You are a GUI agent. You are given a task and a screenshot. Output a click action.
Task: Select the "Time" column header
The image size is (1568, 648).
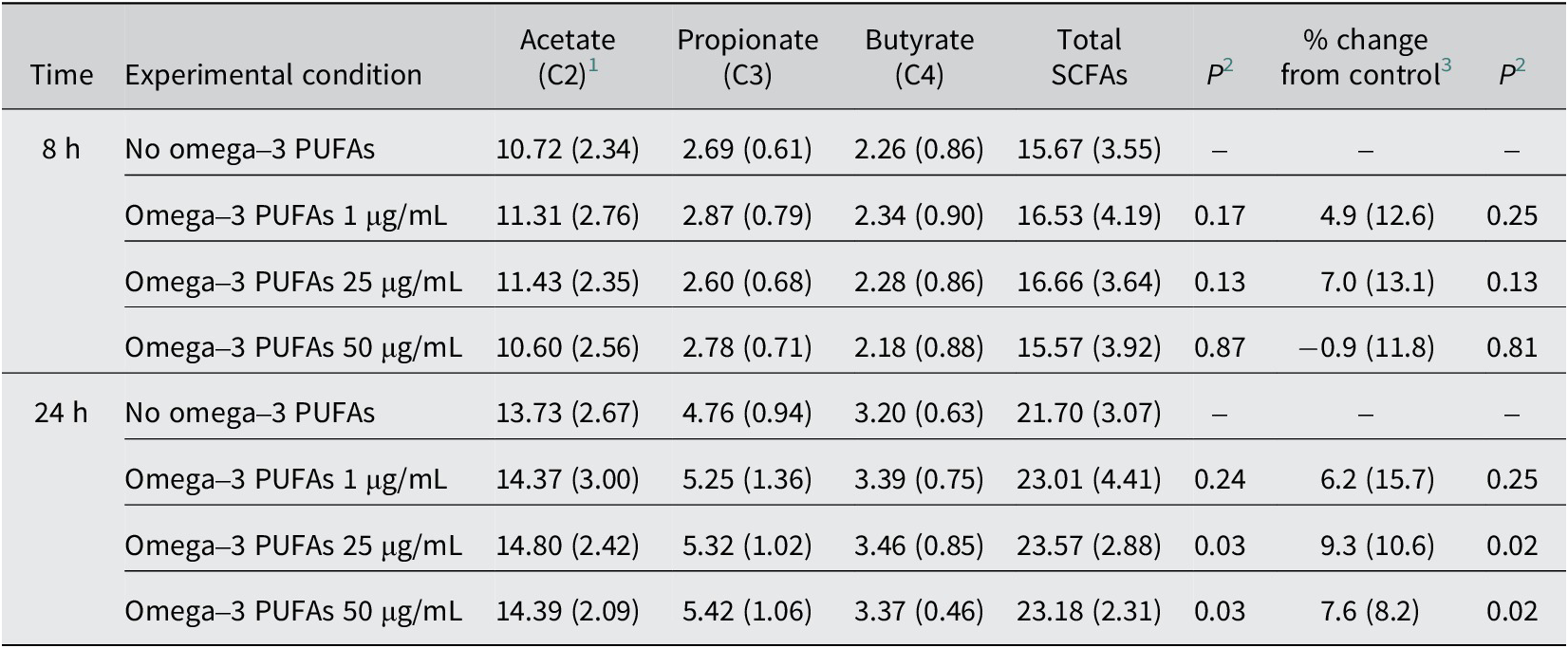62,75
